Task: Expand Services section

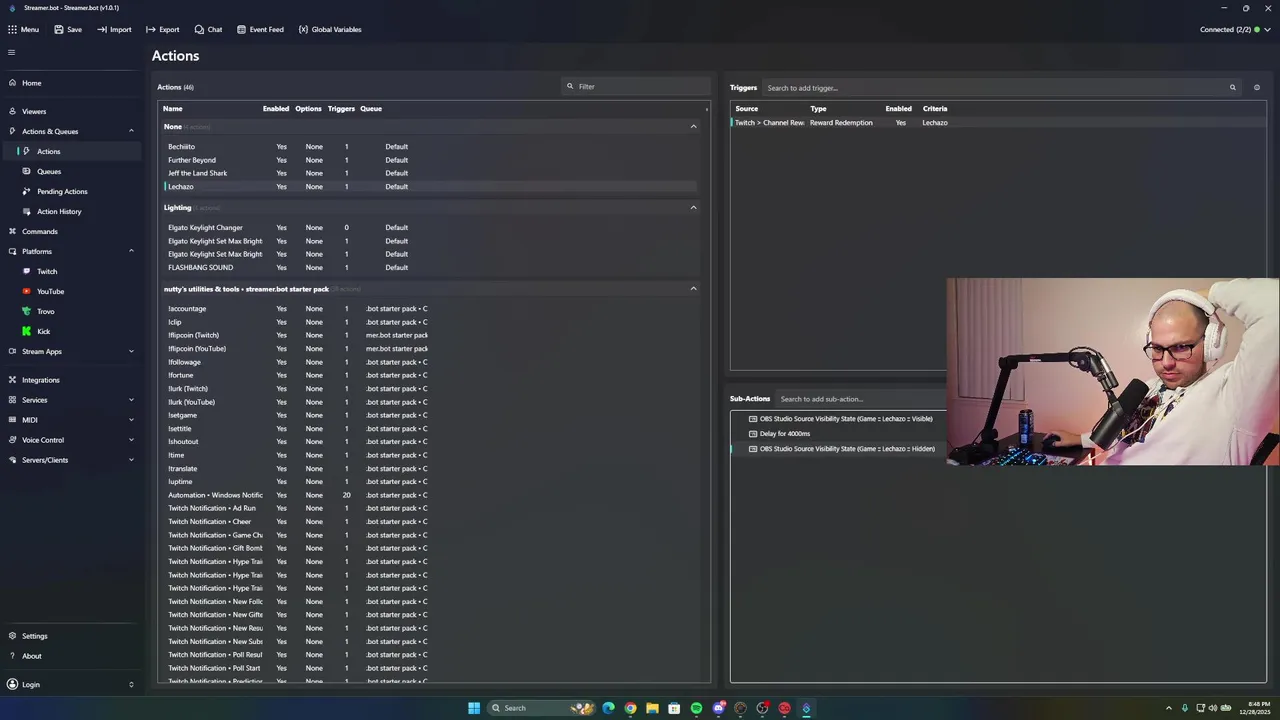Action: pyautogui.click(x=131, y=400)
